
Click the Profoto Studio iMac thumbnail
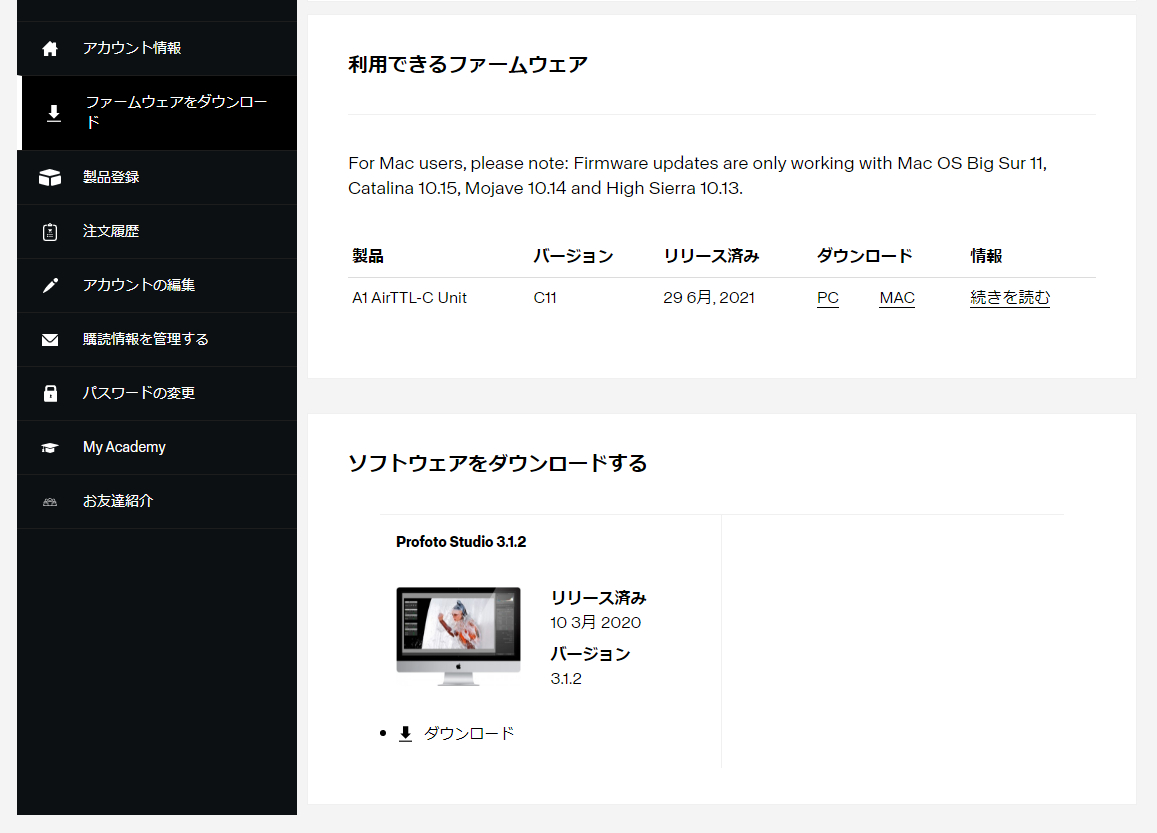[458, 636]
